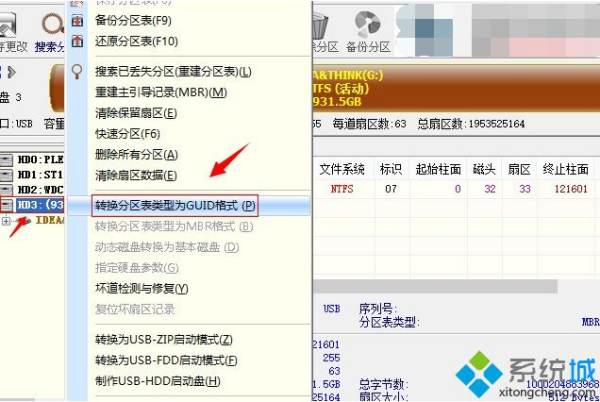Choose 还原分区表(F10) menu entry
This screenshot has width=600, height=402.
click(137, 41)
